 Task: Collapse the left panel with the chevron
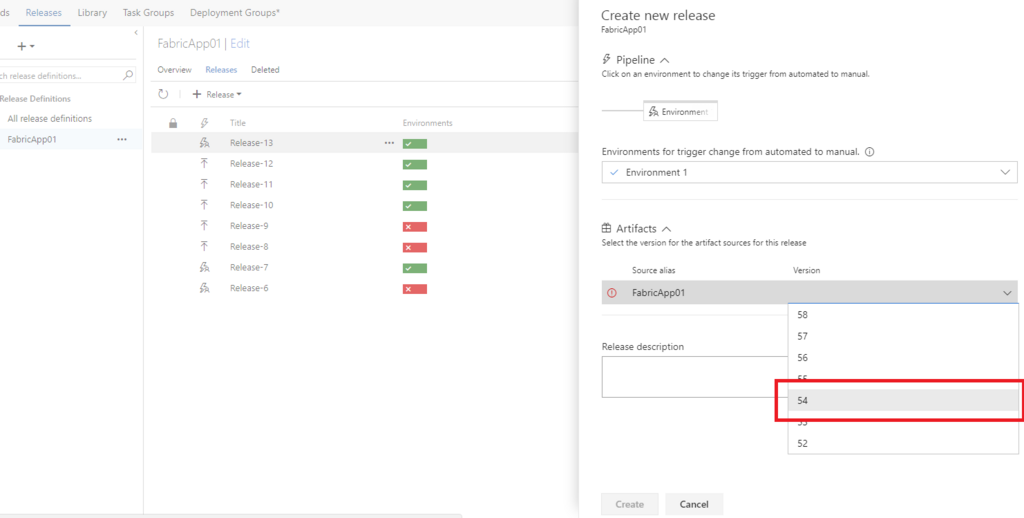click(x=136, y=33)
